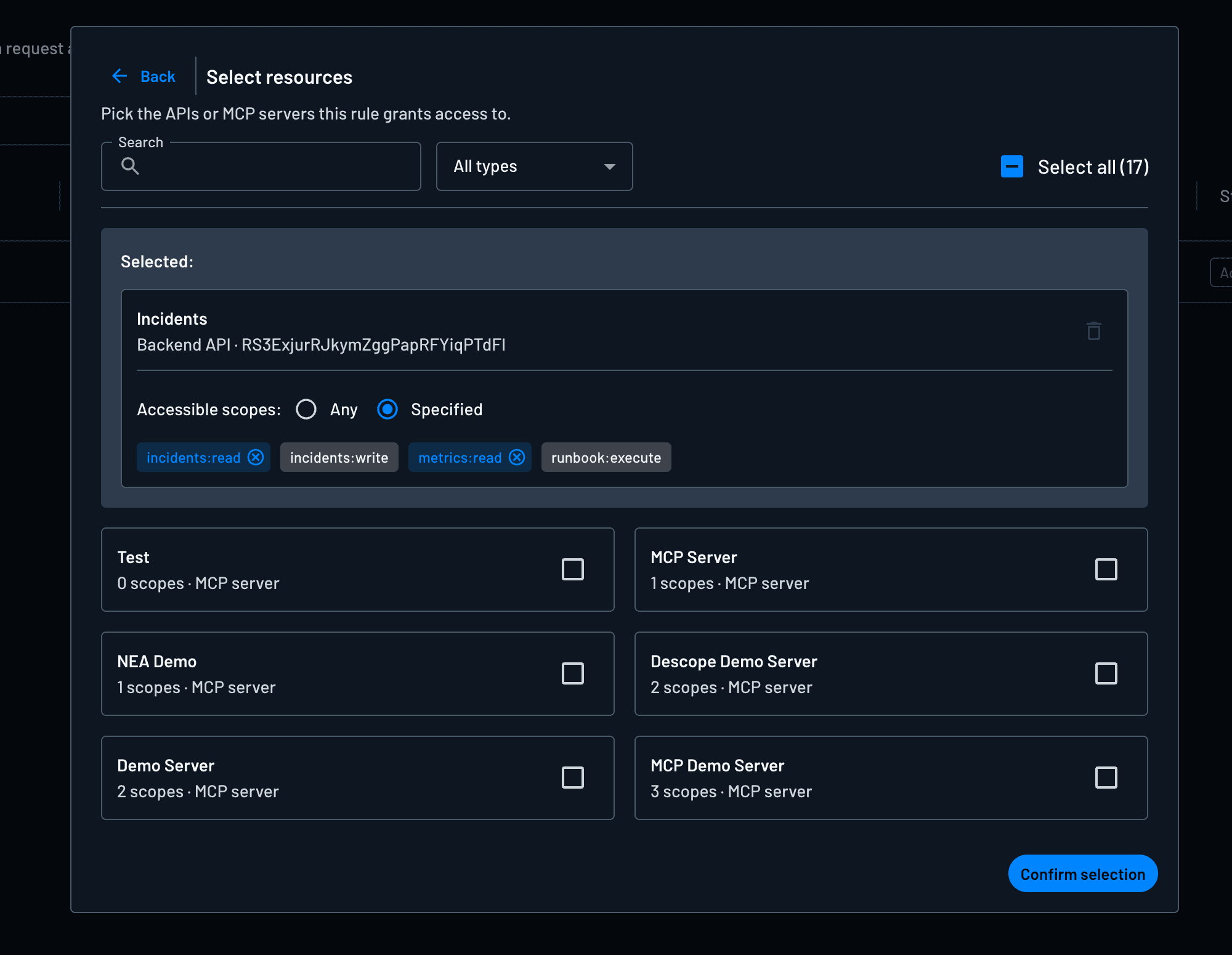1232x955 pixels.
Task: Check the Demo Server checkbox
Action: click(x=573, y=778)
